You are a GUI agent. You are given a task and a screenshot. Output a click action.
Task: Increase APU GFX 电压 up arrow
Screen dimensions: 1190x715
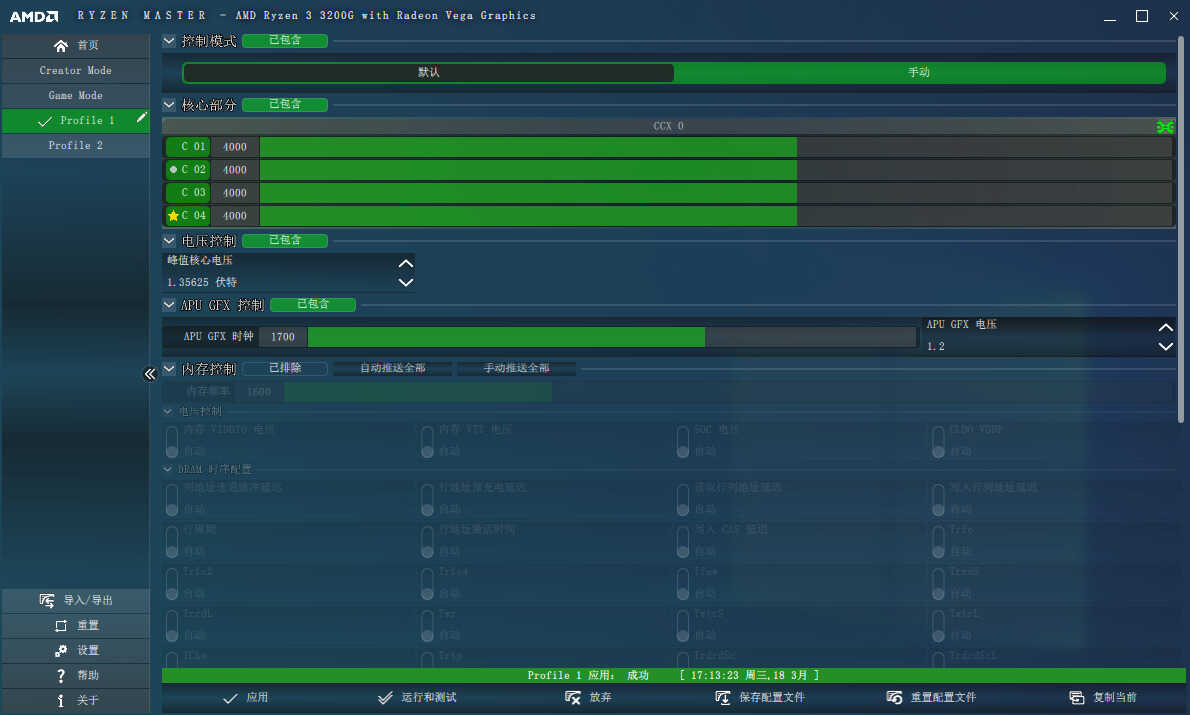(x=1166, y=328)
